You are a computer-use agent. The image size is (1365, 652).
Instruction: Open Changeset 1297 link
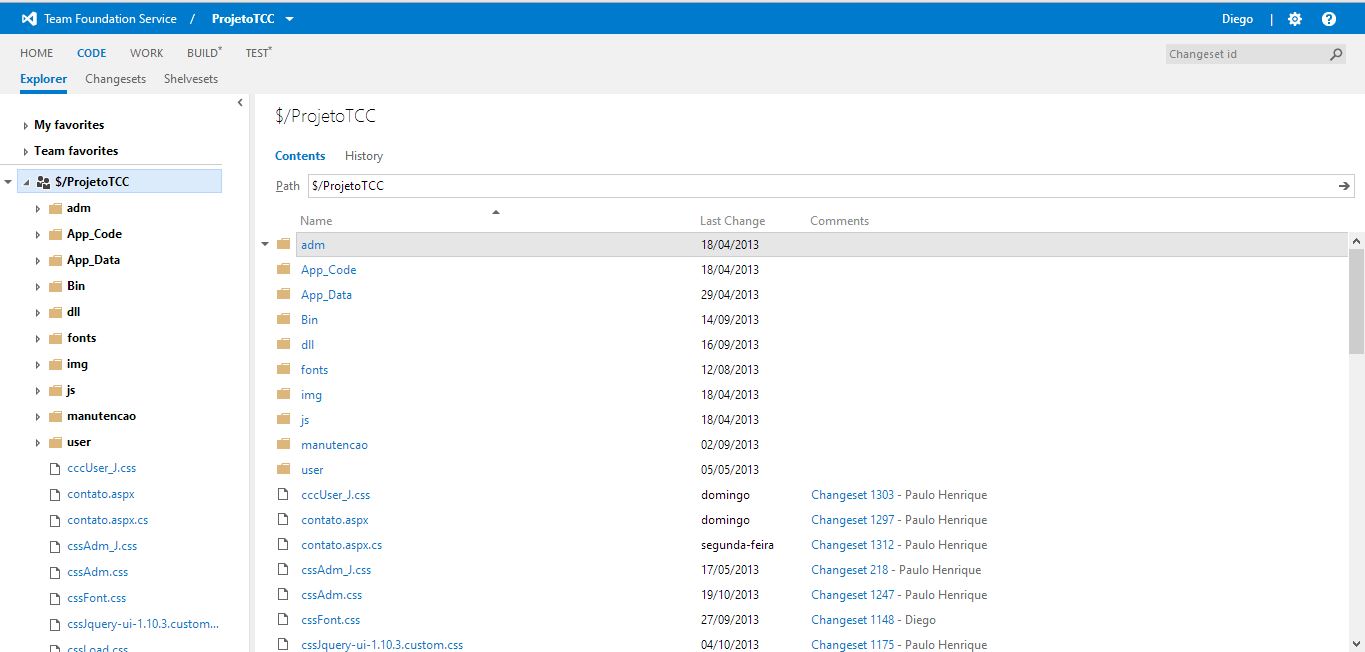(x=853, y=519)
